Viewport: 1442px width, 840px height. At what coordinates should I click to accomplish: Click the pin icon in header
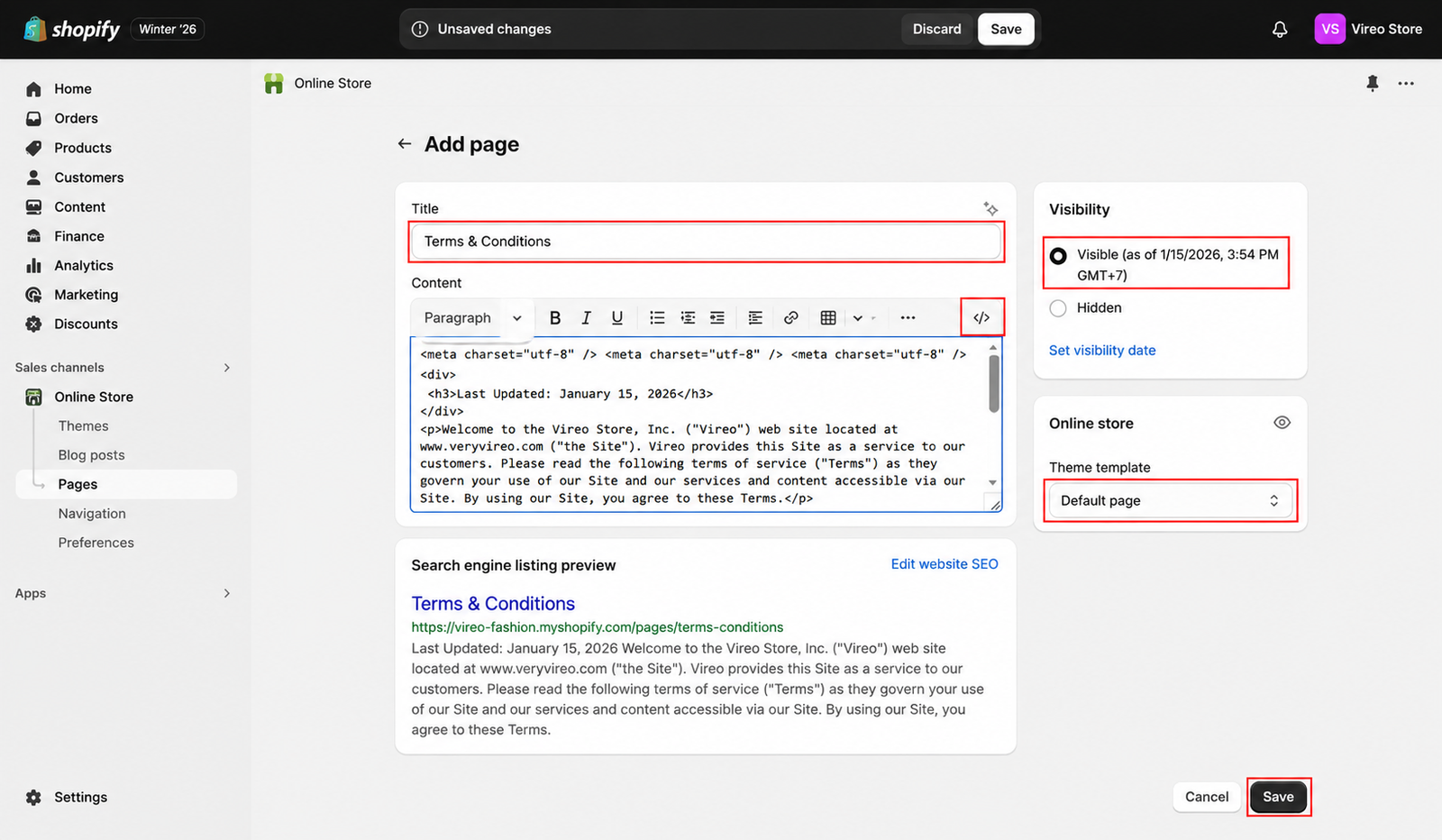click(x=1372, y=83)
